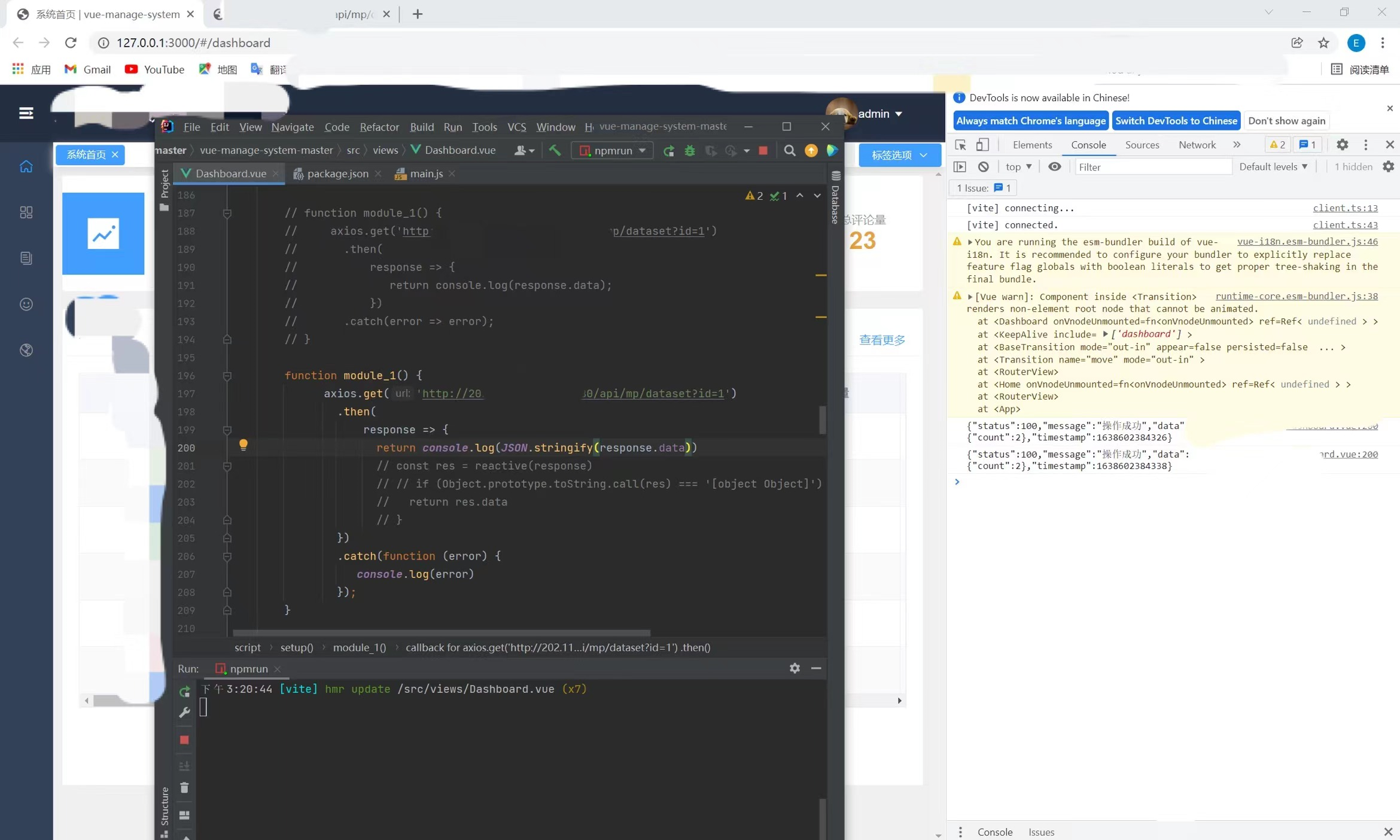
Task: Start debugging with the bug icon
Action: pyautogui.click(x=690, y=150)
